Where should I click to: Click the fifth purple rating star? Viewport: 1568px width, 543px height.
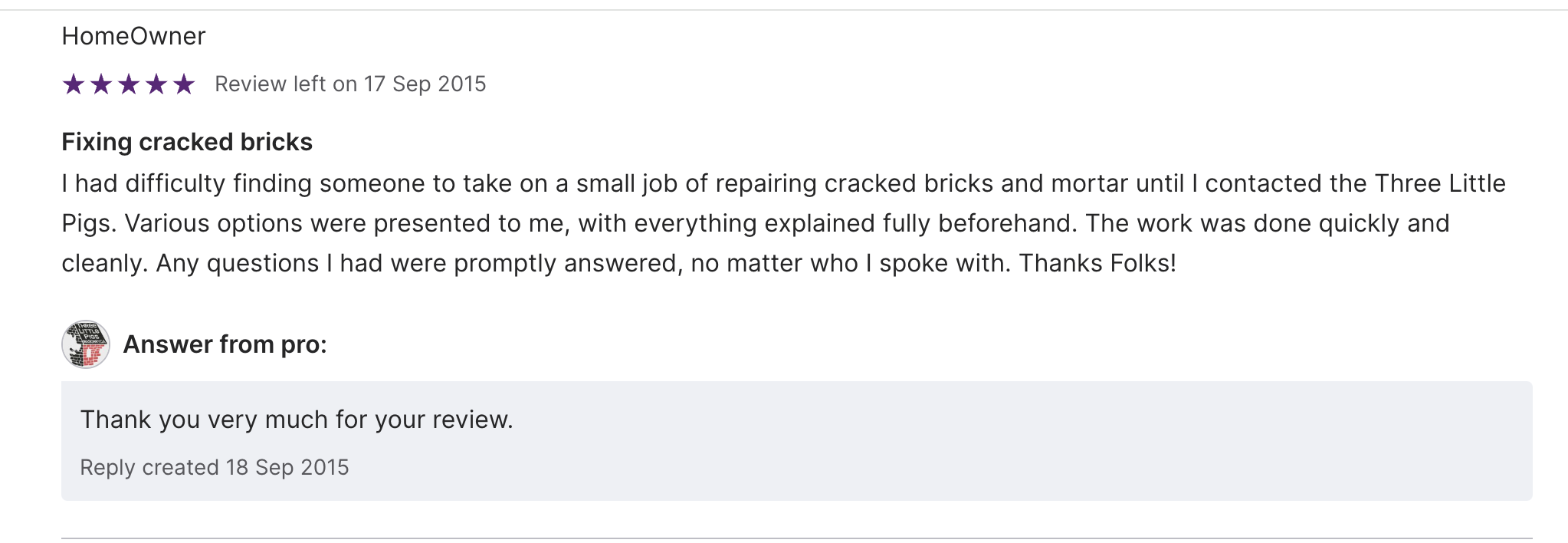coord(184,84)
